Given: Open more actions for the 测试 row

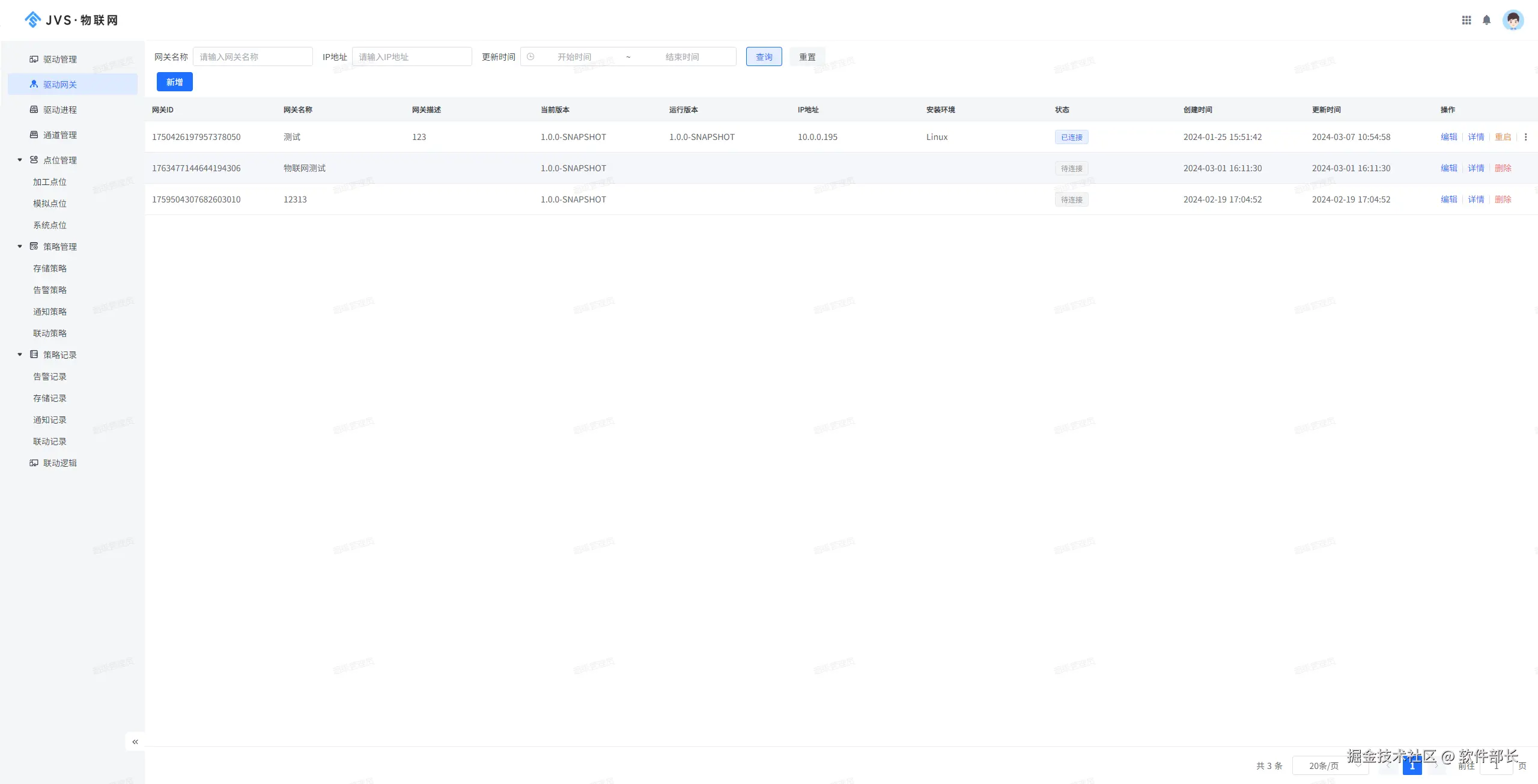Looking at the screenshot, I should 1525,137.
